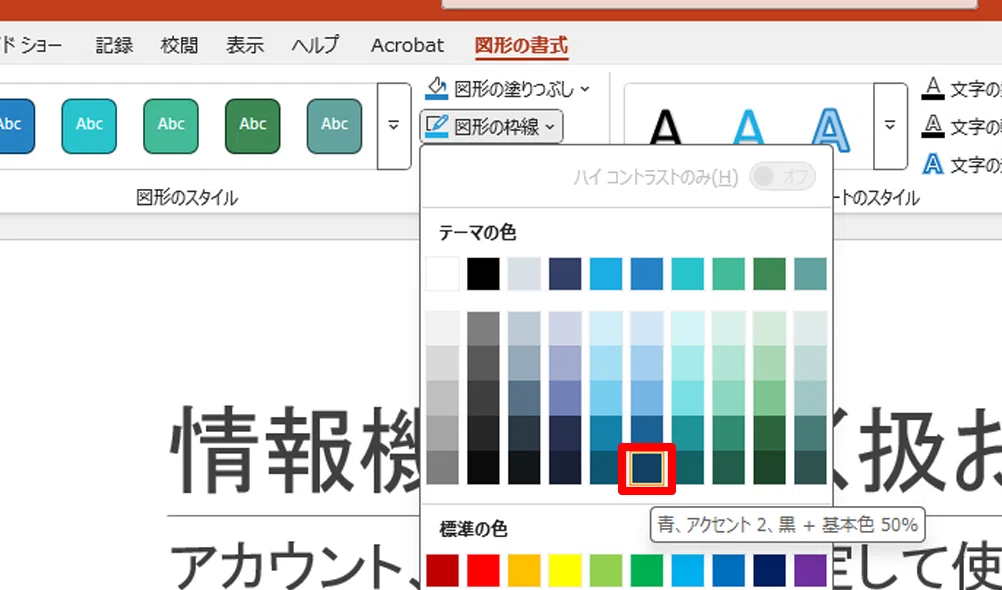This screenshot has height=590, width=1002.
Task: Select the green standard color
Action: point(647,570)
